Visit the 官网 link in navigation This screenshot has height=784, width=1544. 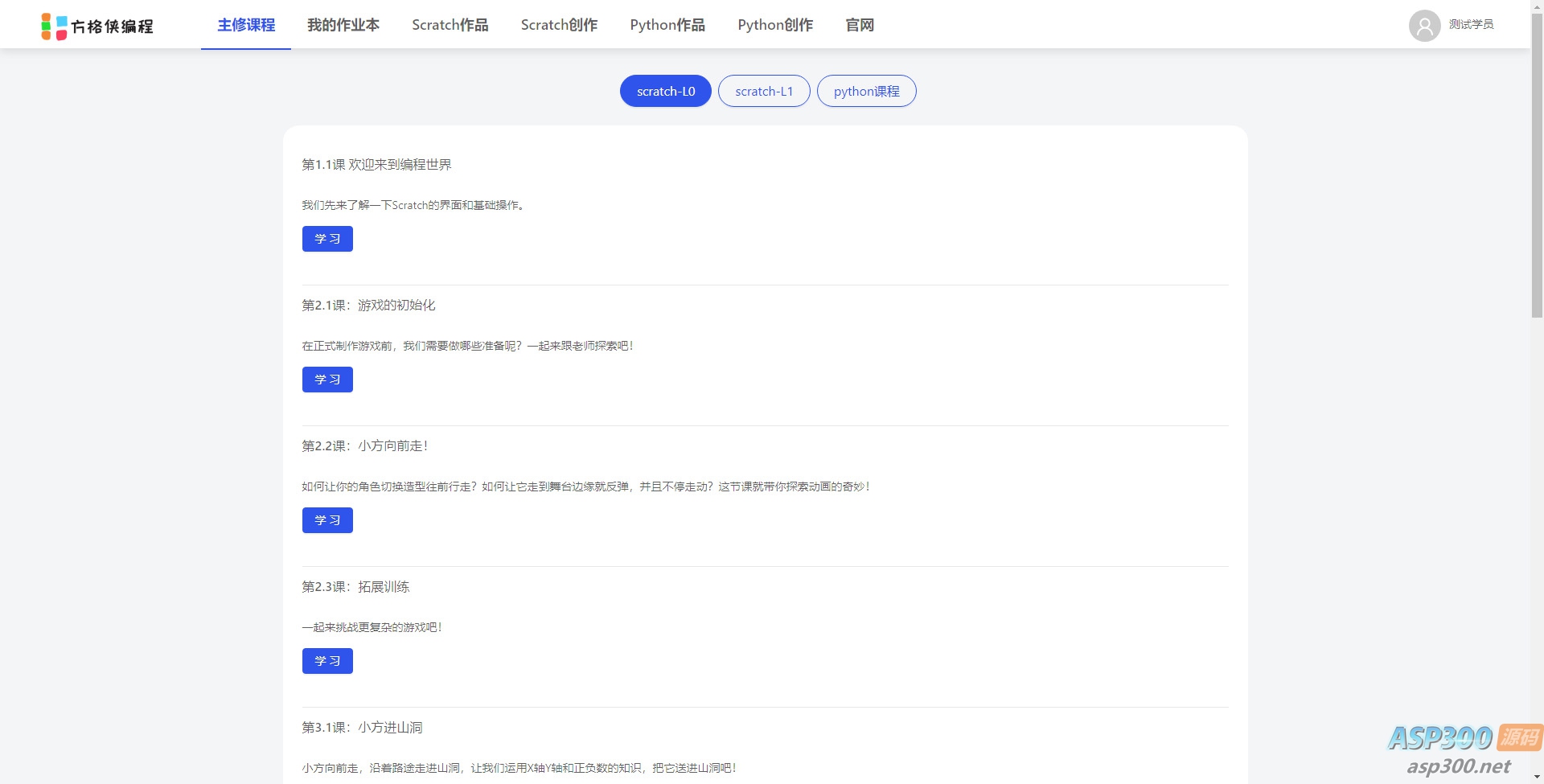pos(860,25)
